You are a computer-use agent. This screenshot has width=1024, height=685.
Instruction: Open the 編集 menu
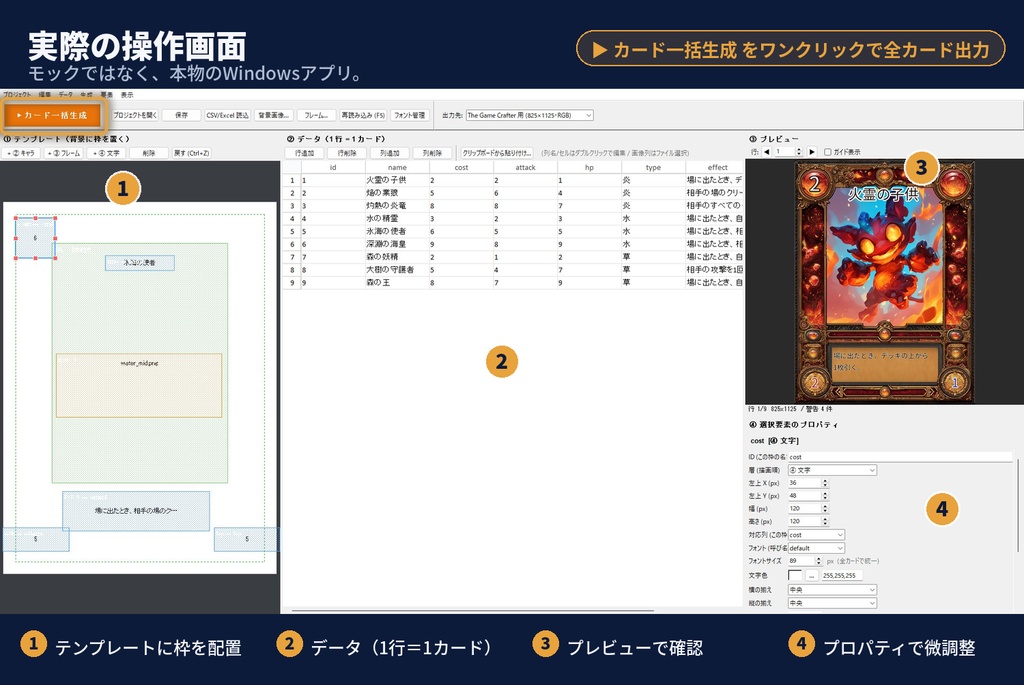[x=45, y=95]
